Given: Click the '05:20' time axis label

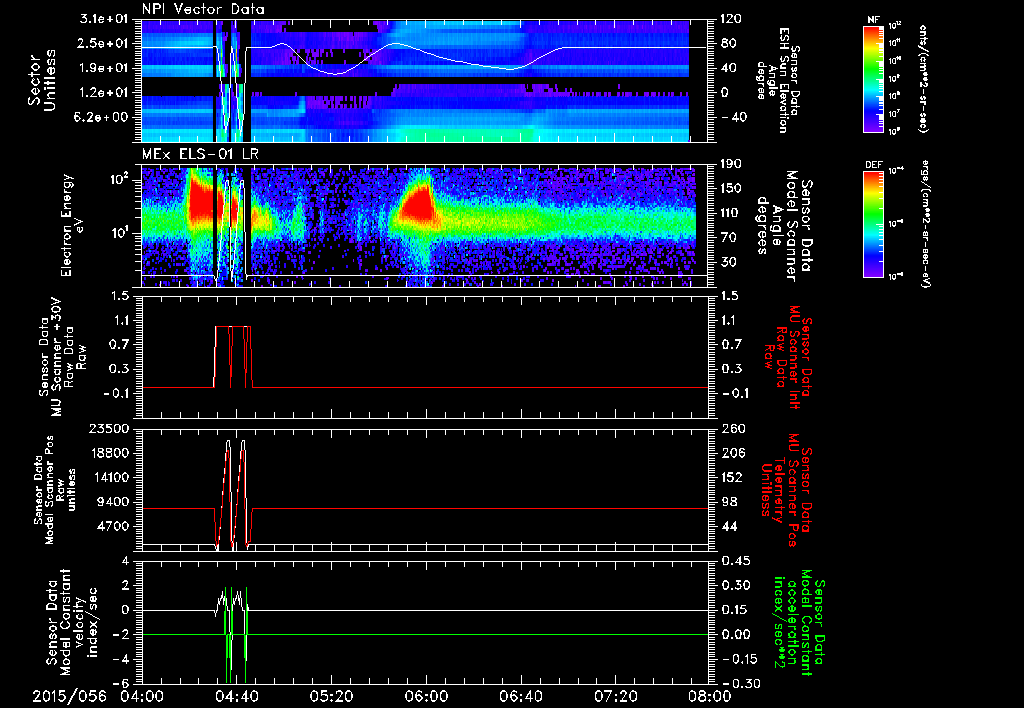Looking at the screenshot, I should click(x=331, y=696).
